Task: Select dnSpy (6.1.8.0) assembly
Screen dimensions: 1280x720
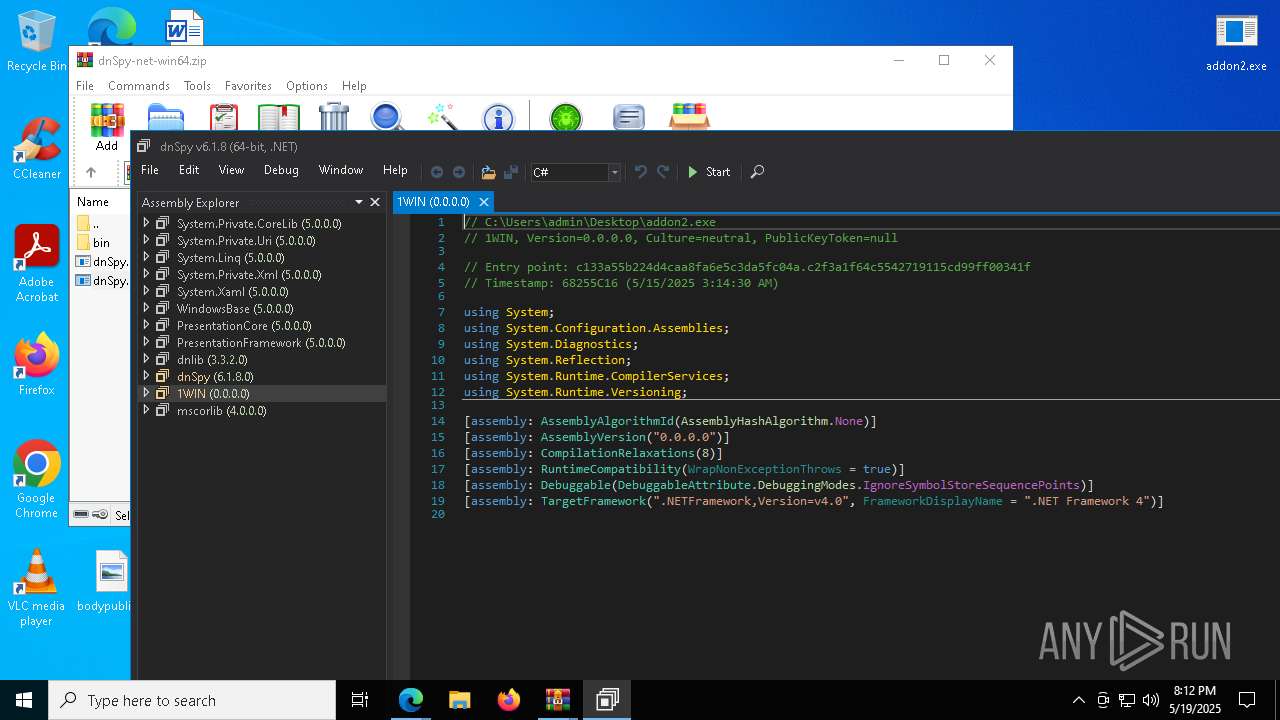Action: coord(215,376)
